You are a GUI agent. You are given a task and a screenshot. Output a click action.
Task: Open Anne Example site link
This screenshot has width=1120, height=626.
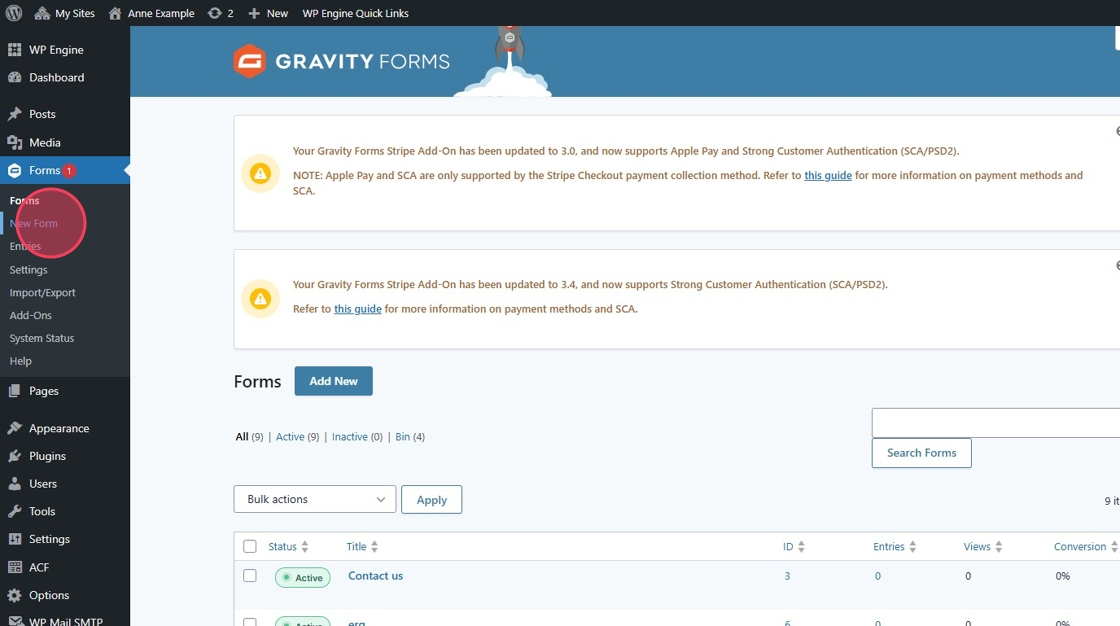pyautogui.click(x=151, y=13)
